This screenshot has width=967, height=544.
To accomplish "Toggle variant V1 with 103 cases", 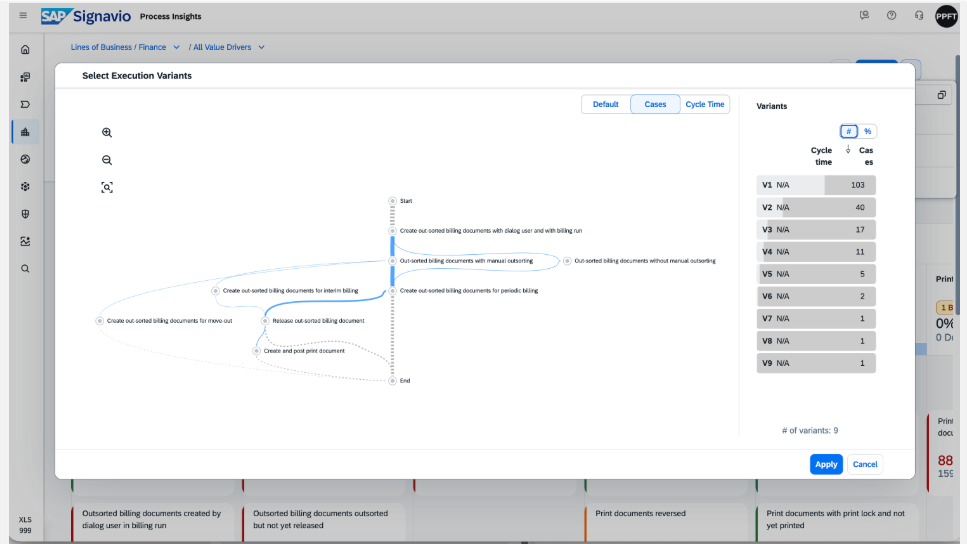I will pos(816,185).
